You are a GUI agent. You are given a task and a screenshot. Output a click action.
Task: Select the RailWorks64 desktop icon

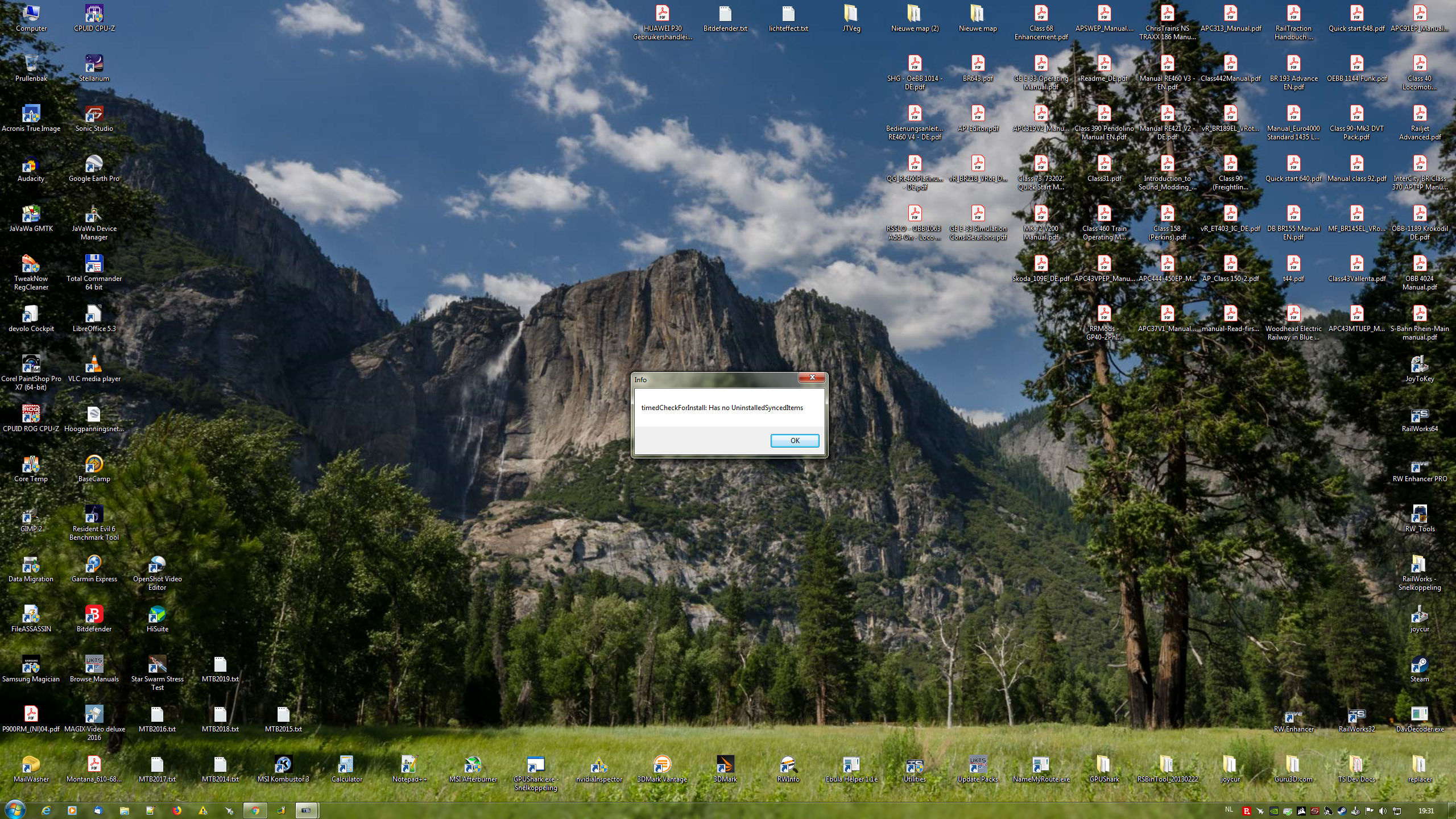pyautogui.click(x=1419, y=415)
